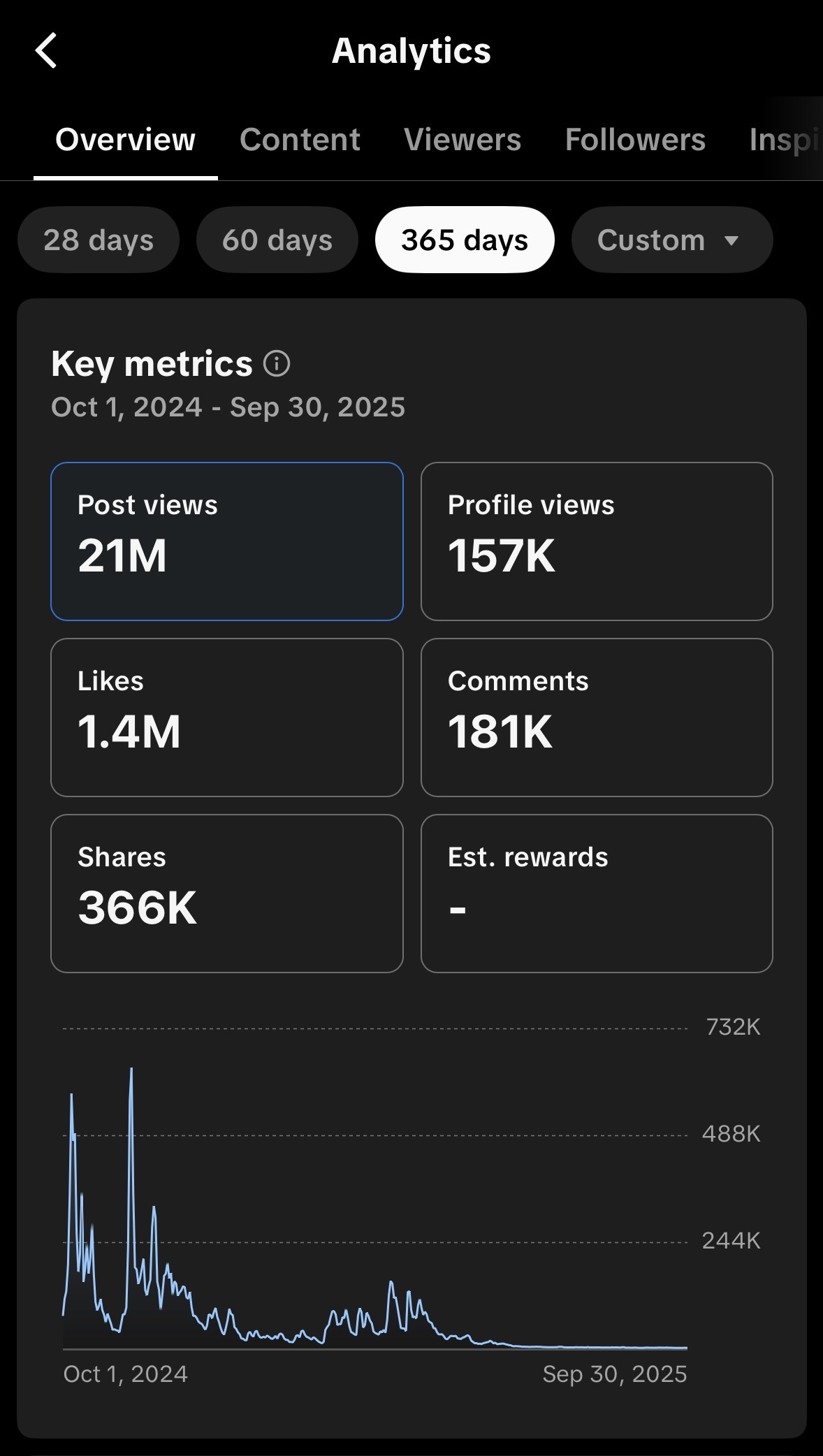The width and height of the screenshot is (823, 1456).
Task: Switch to the Content tab
Action: click(x=300, y=140)
